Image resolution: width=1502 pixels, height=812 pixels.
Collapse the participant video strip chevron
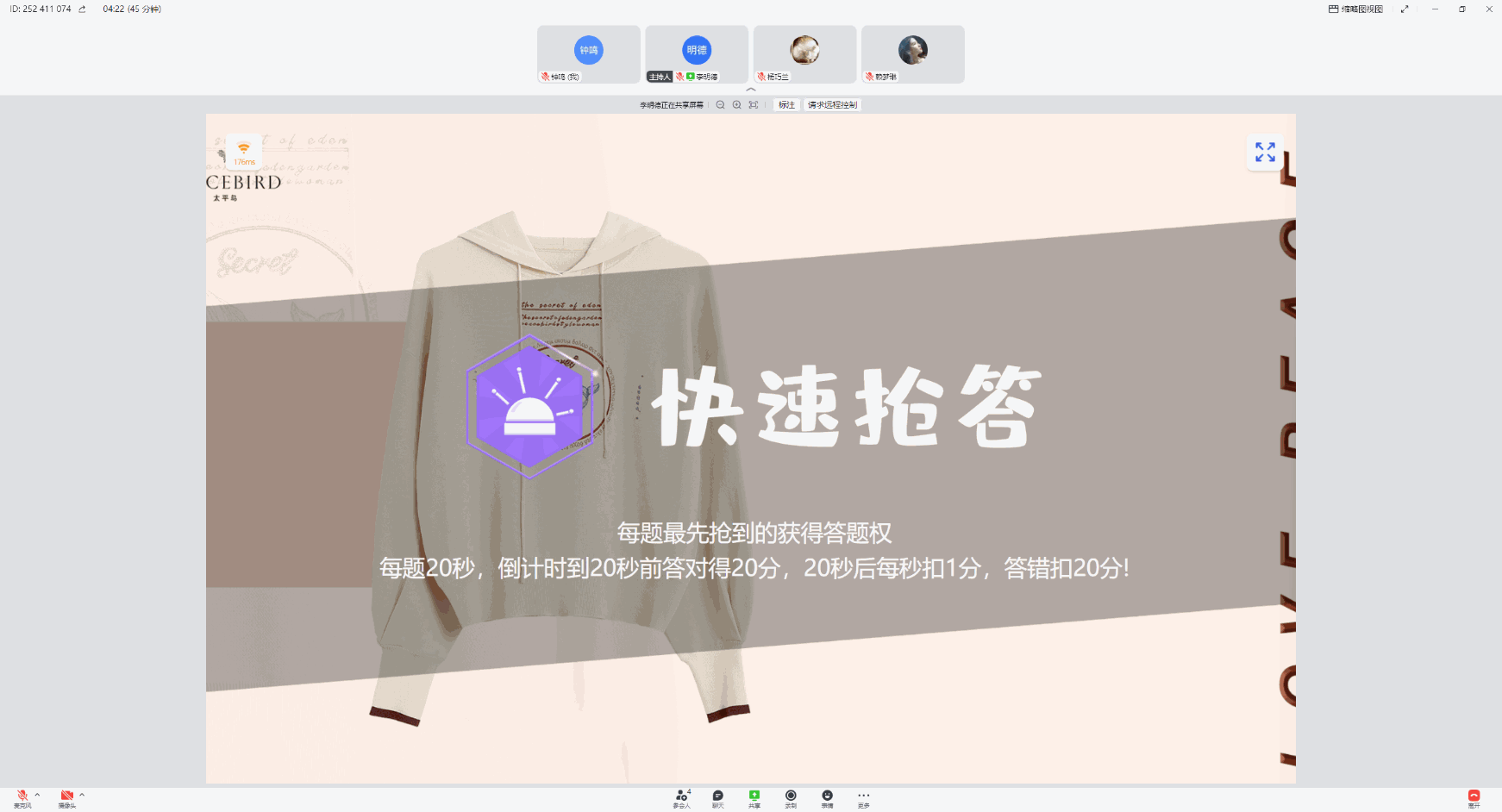pyautogui.click(x=750, y=90)
